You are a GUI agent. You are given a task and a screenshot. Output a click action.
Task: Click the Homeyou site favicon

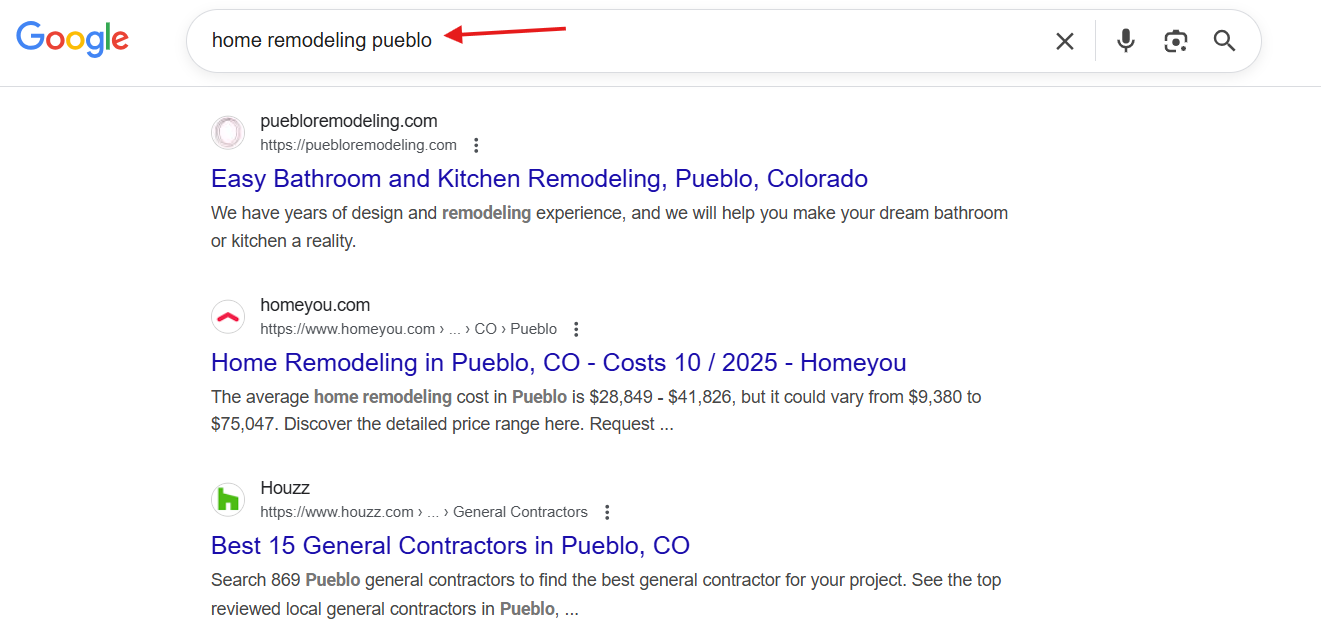point(228,317)
